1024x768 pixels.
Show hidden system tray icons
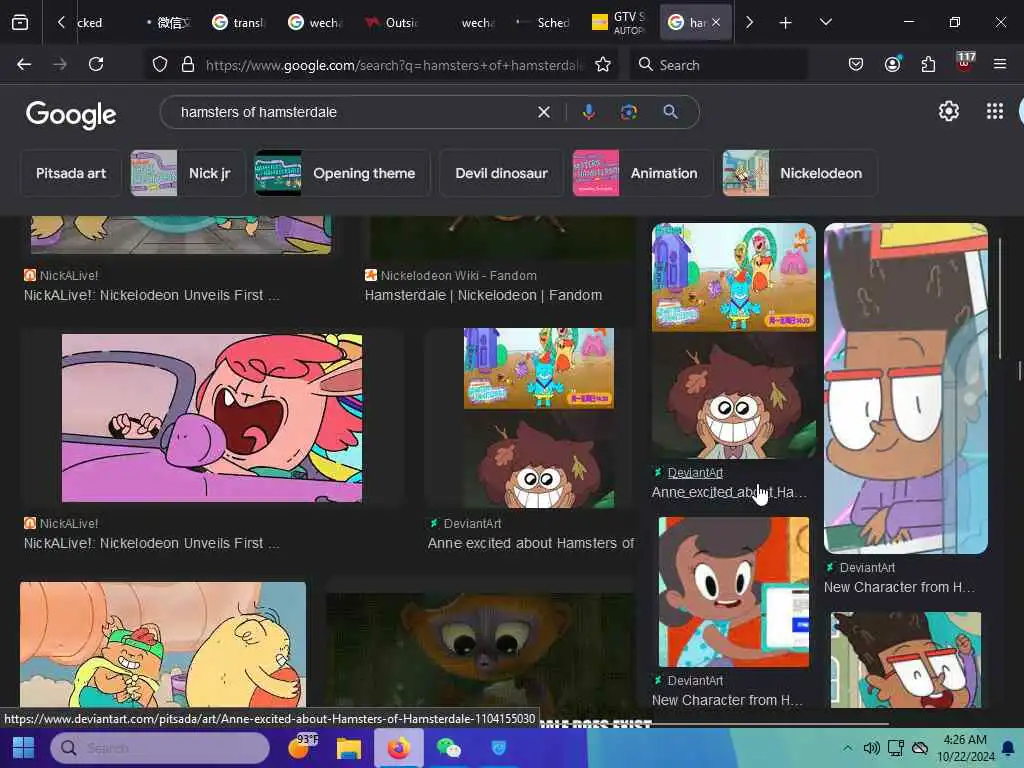[x=847, y=748]
